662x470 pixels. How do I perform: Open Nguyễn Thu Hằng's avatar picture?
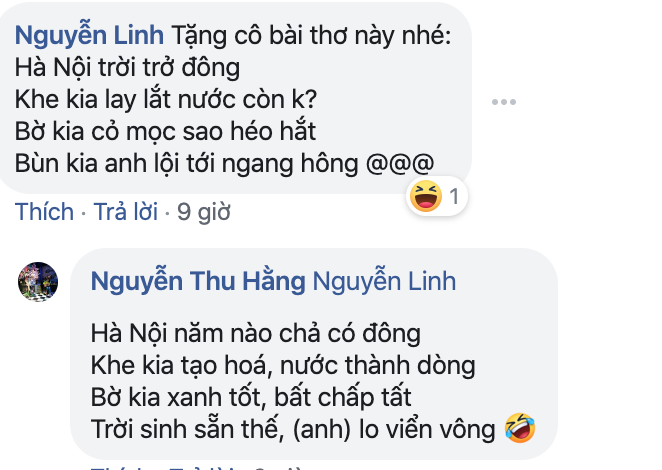(38, 282)
